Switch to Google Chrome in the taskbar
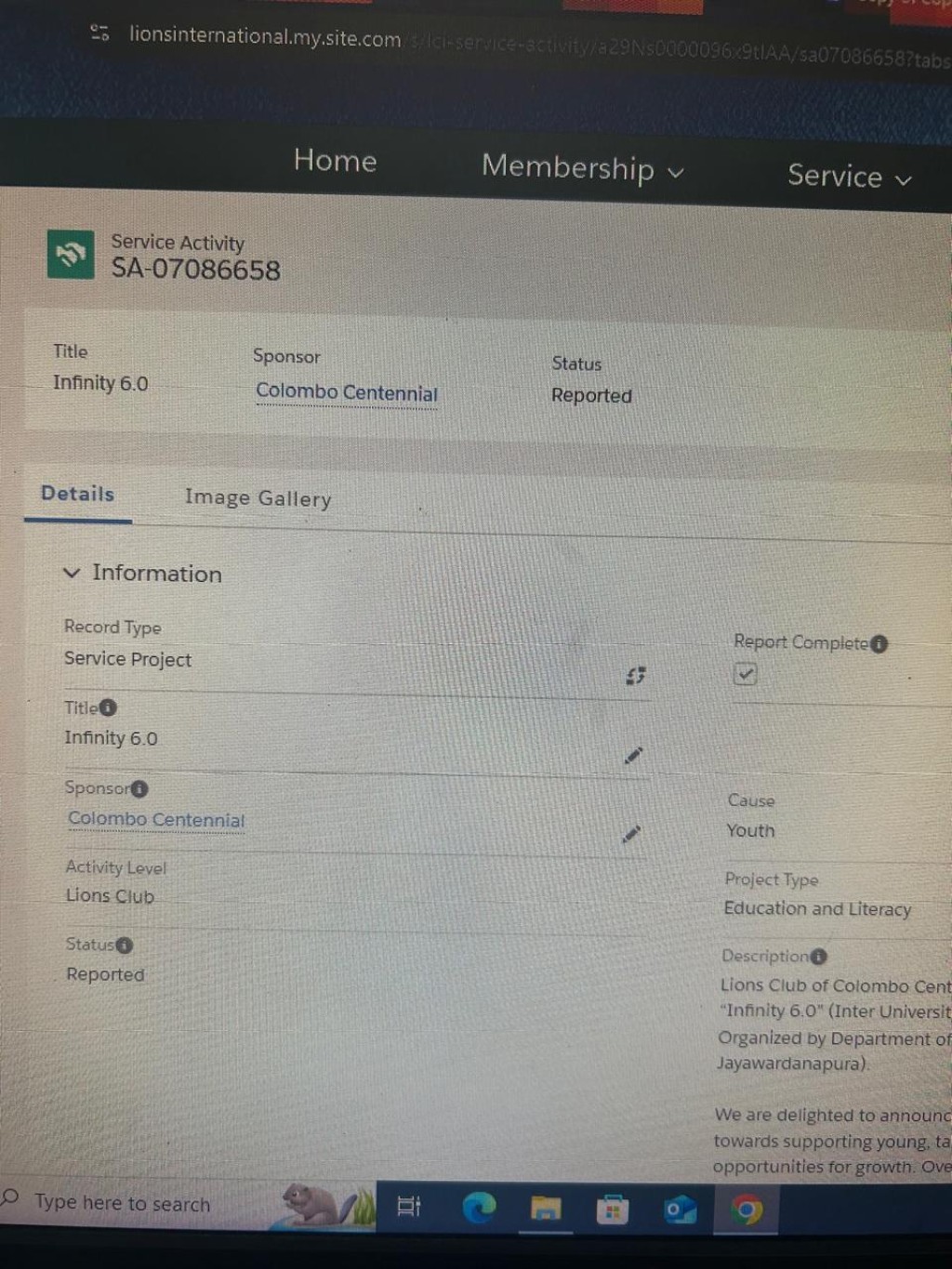This screenshot has width=952, height=1269. (x=746, y=1210)
